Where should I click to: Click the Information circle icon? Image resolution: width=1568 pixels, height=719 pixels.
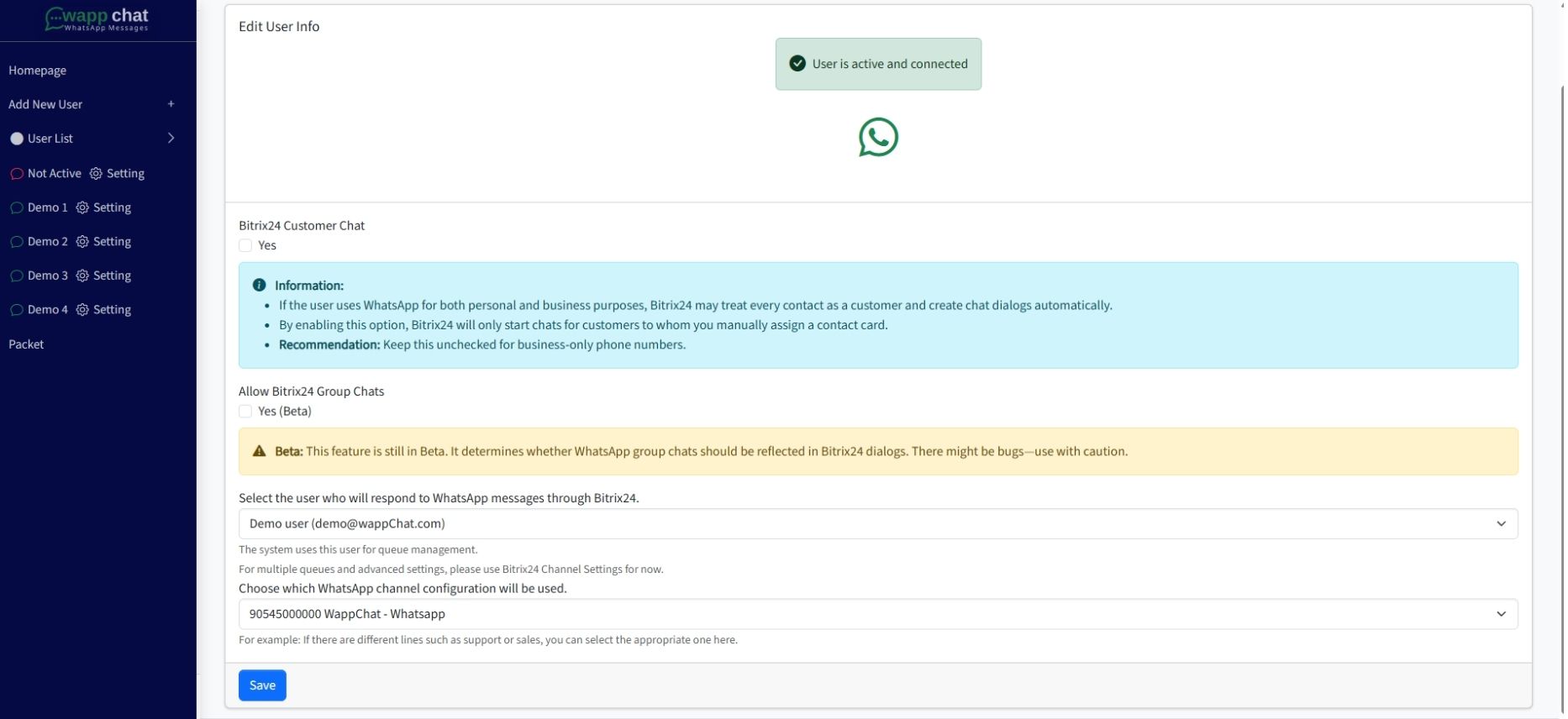(259, 286)
